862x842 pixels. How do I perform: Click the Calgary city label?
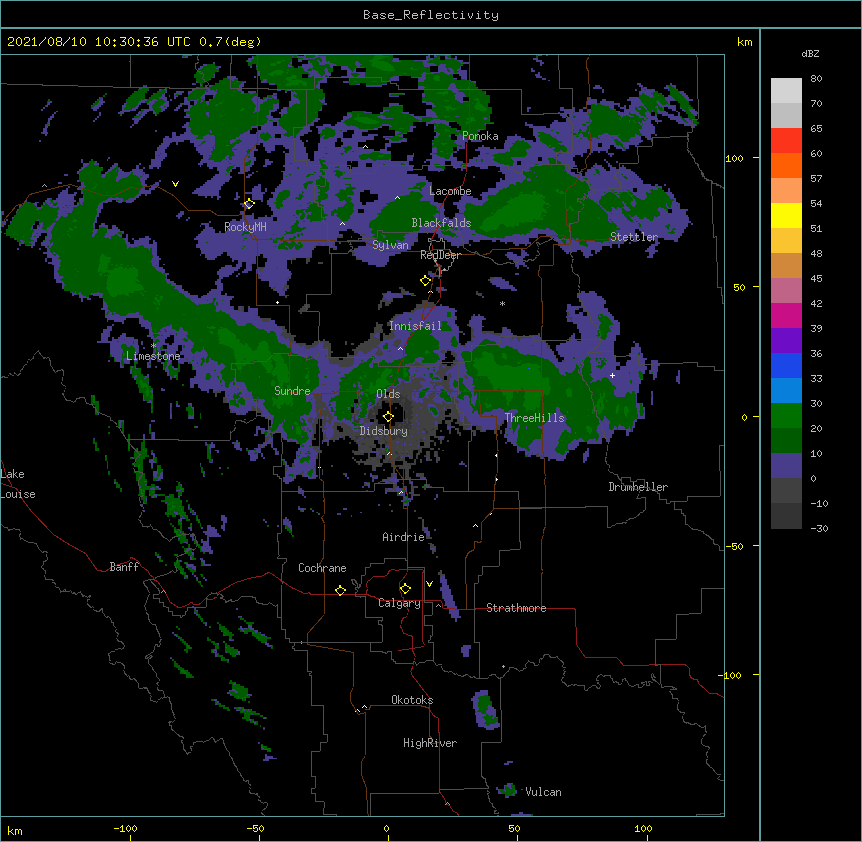(399, 603)
